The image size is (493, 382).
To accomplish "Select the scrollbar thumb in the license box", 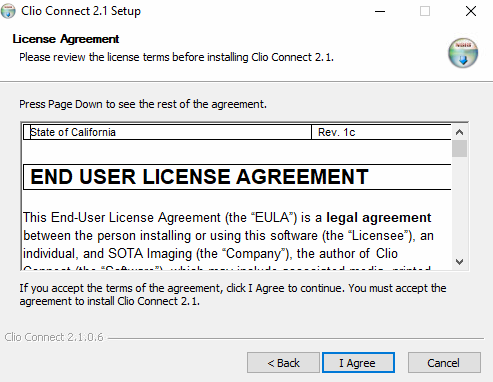I will tap(459, 148).
